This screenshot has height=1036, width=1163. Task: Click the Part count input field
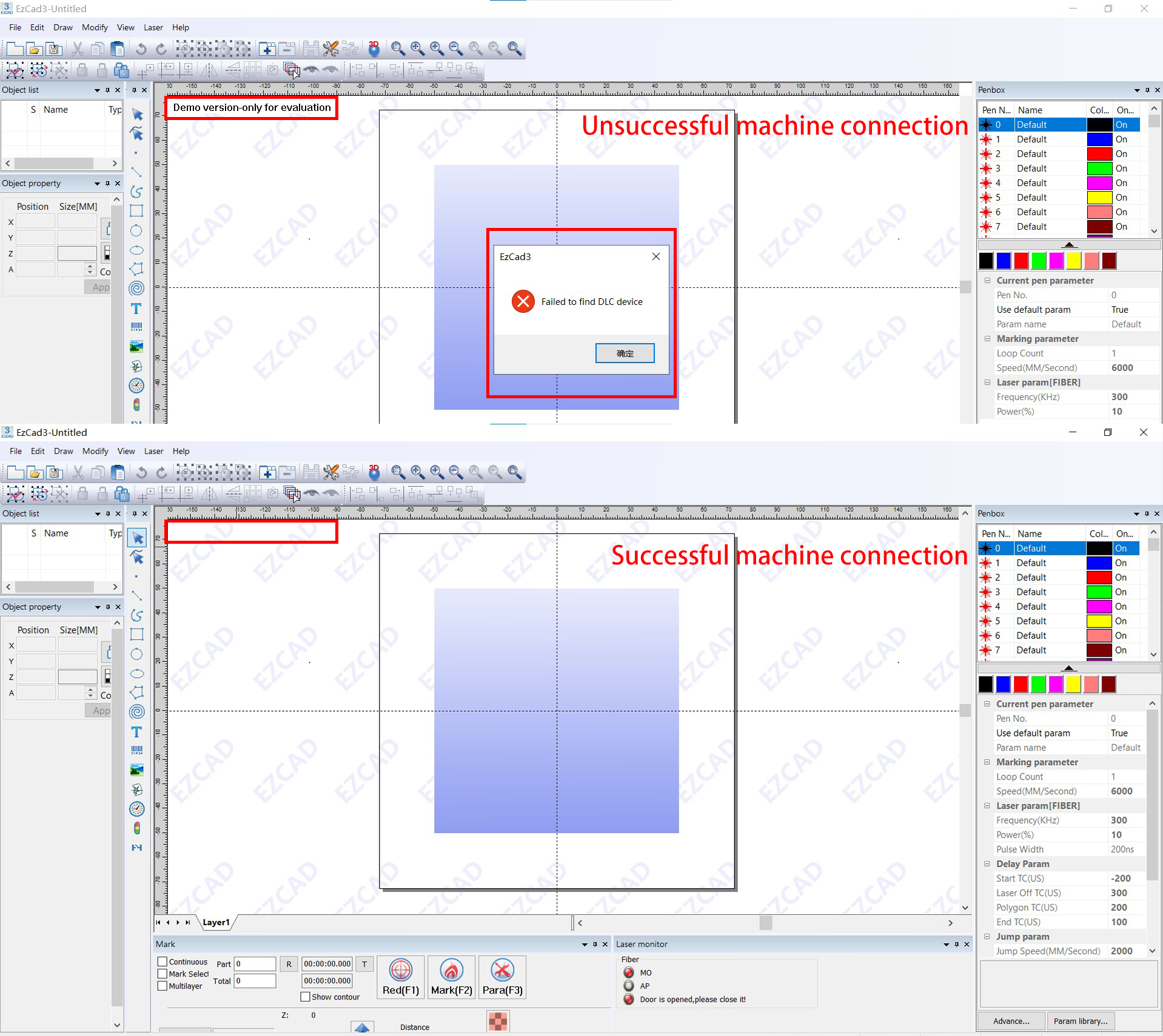(x=255, y=963)
